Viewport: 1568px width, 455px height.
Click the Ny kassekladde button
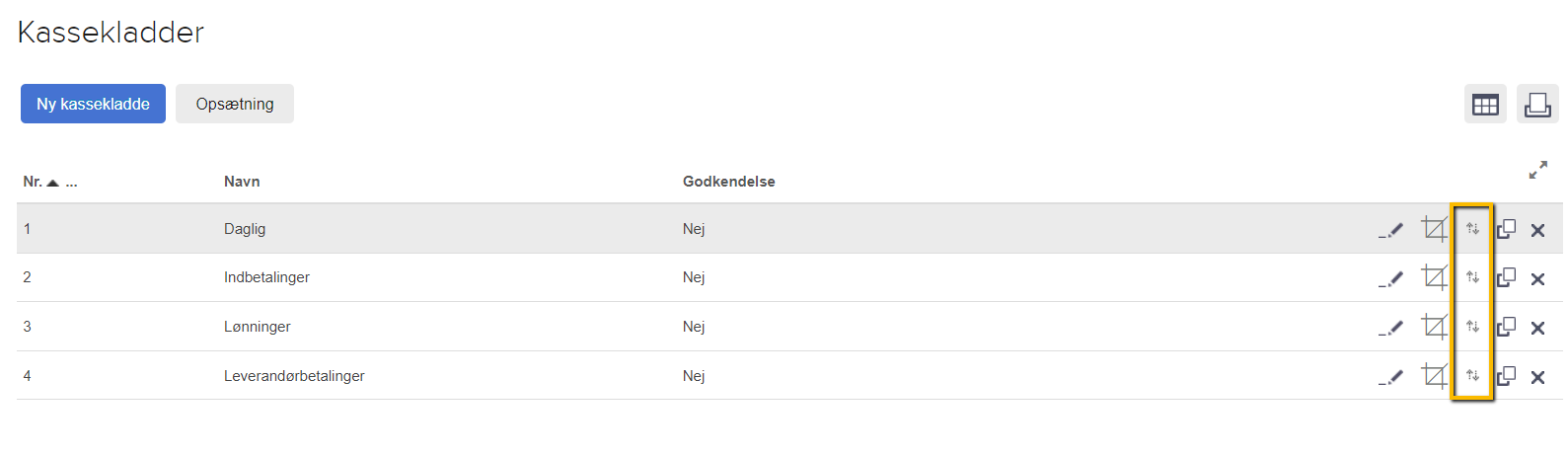(93, 104)
